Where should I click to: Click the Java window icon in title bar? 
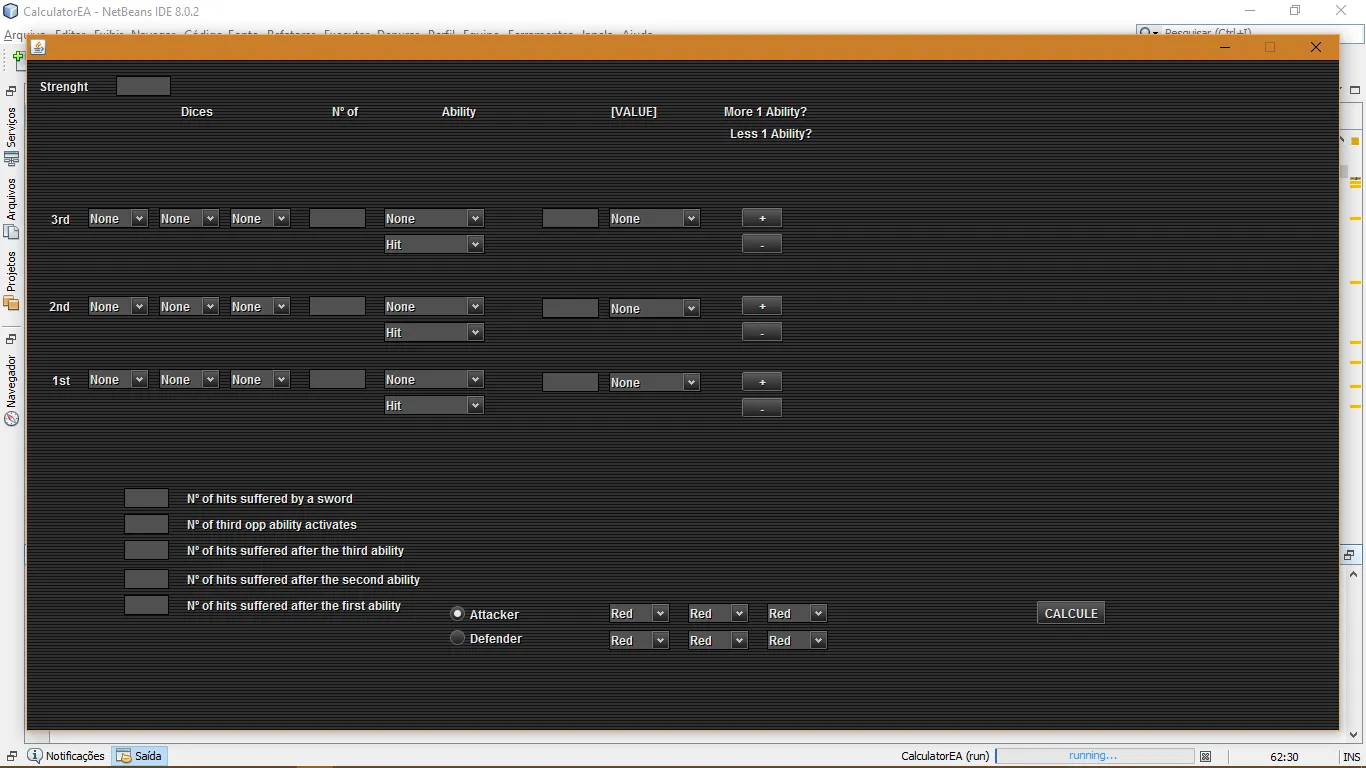[x=38, y=47]
